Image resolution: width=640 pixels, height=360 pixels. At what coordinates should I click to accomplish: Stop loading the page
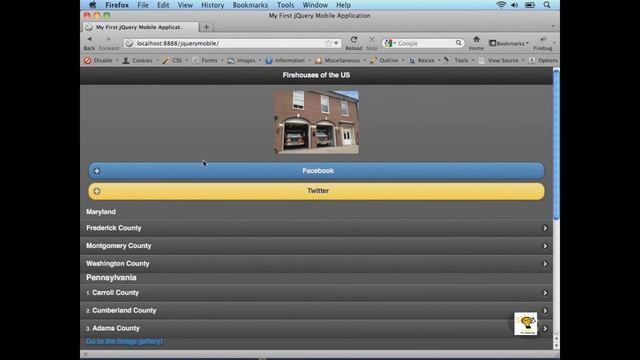click(372, 43)
